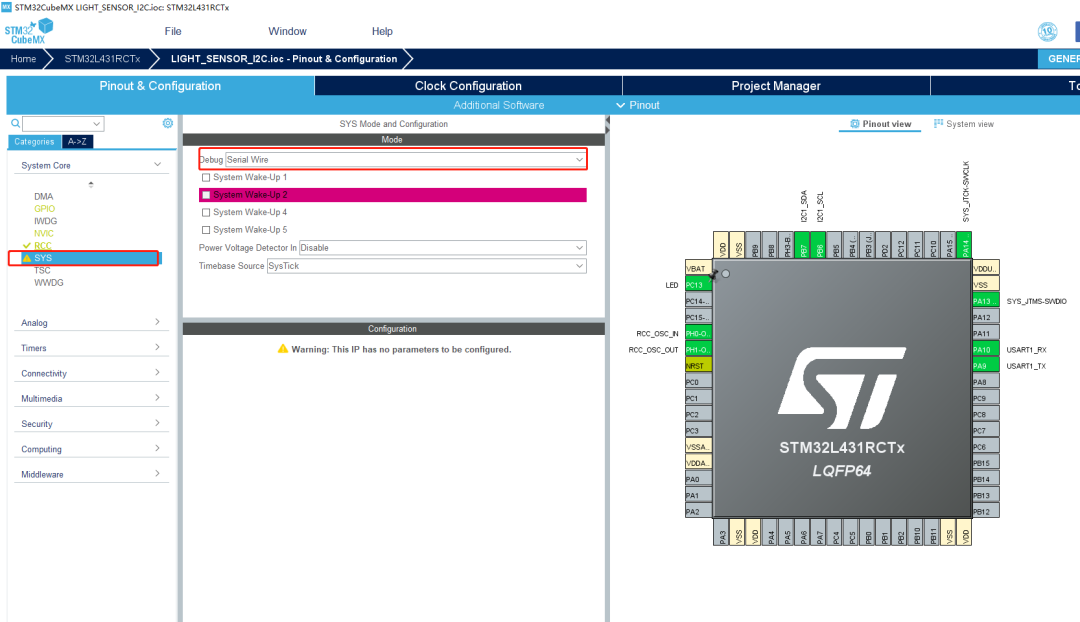
Task: Expand the Connectivity category
Action: click(91, 373)
